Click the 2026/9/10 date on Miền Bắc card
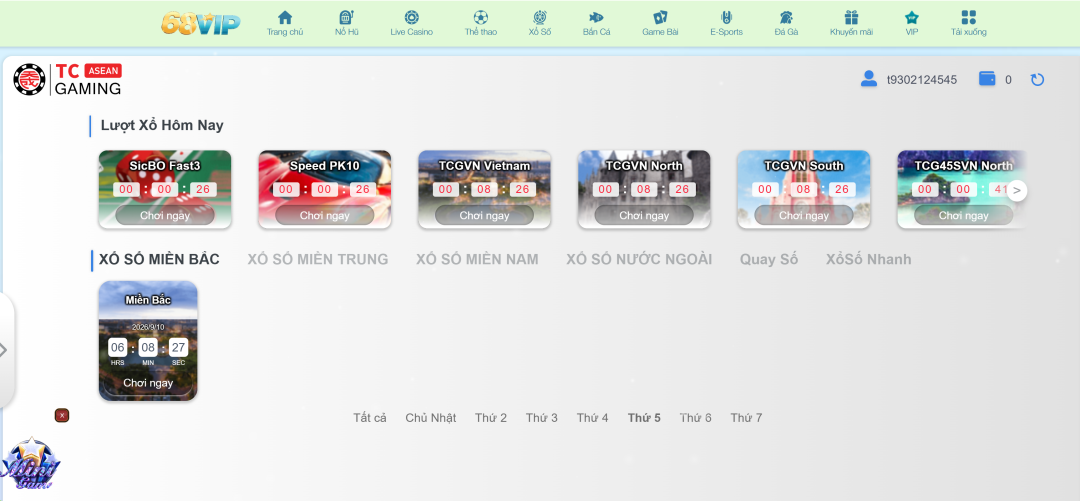Screen dimensions: 1080x501 [x=148, y=327]
